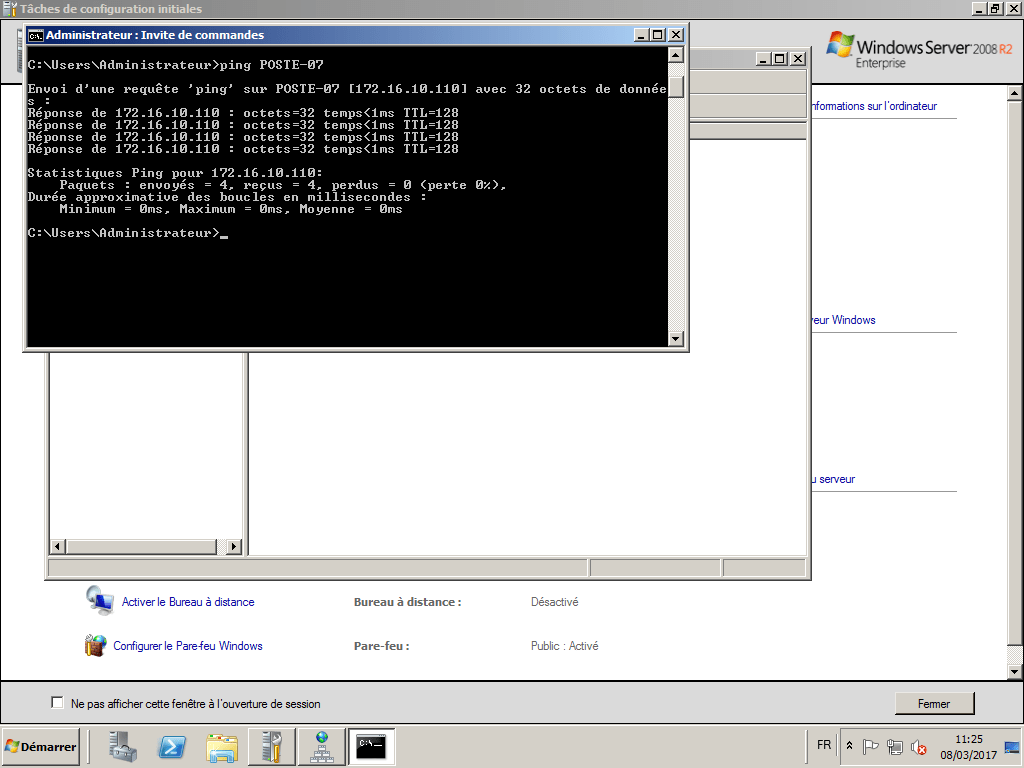1024x768 pixels.
Task: Expand the hidden tray icons chevron
Action: tap(849, 746)
